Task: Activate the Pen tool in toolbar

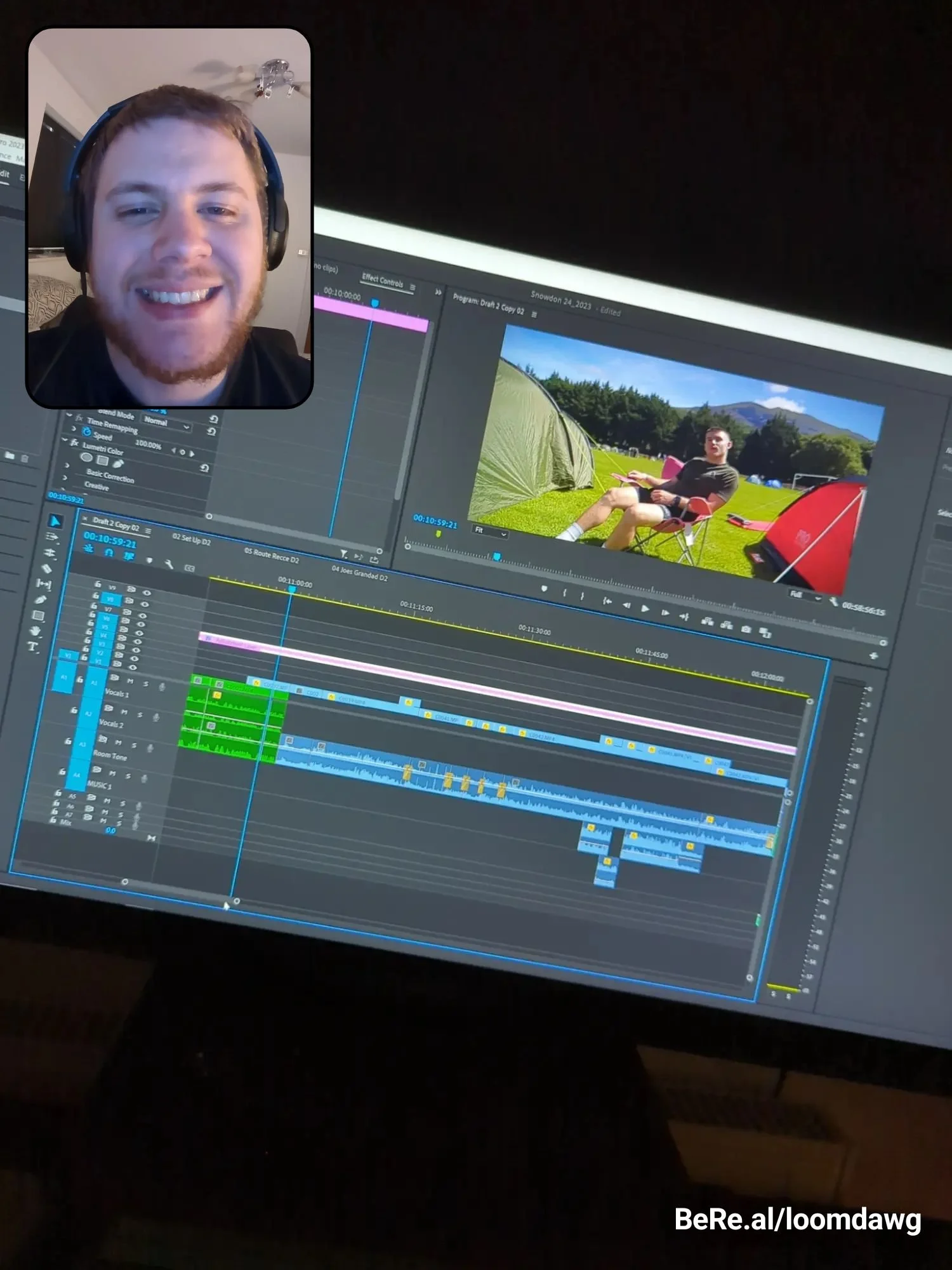Action: click(x=41, y=599)
